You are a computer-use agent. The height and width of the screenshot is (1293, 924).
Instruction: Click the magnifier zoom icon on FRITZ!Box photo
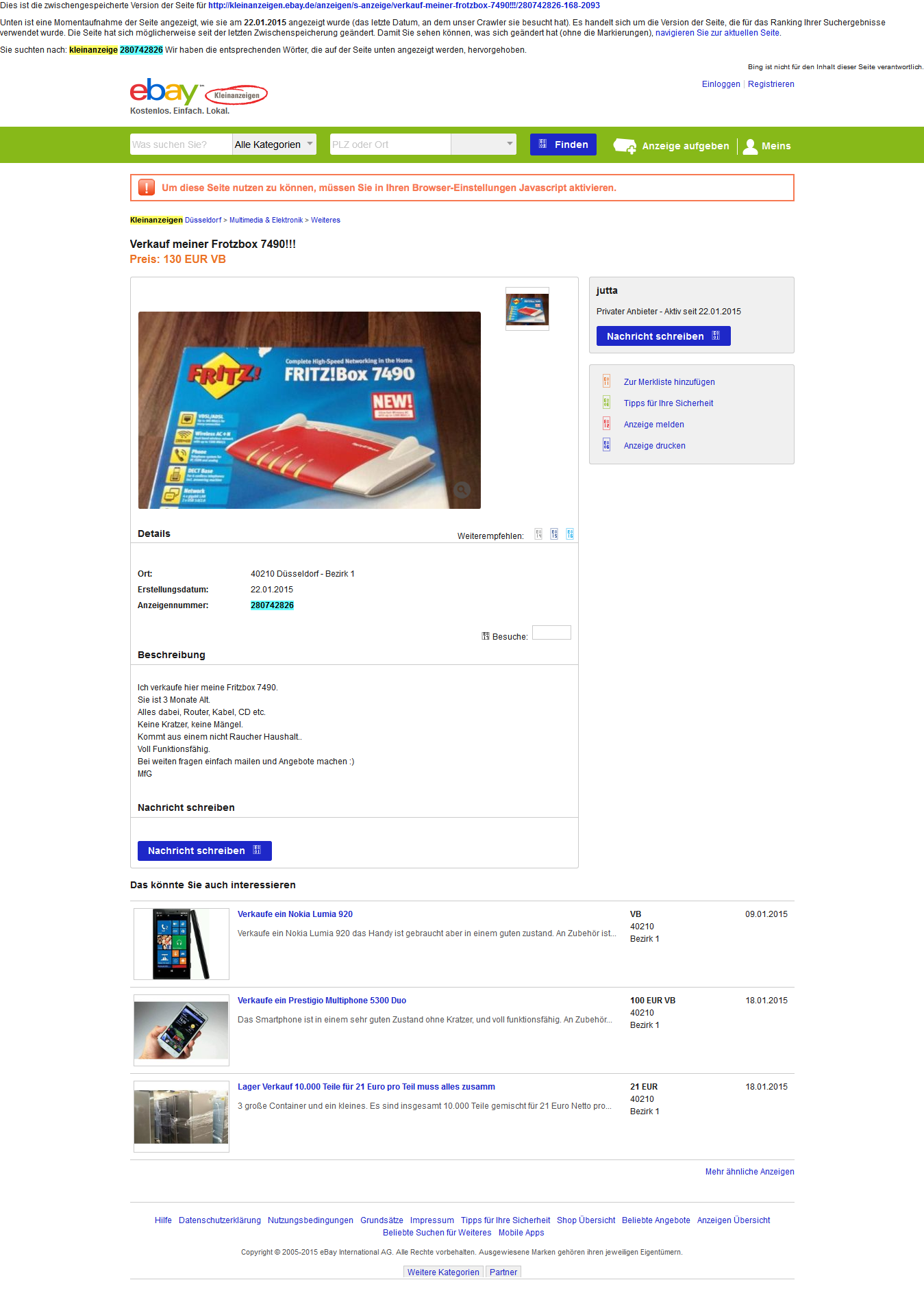462,490
